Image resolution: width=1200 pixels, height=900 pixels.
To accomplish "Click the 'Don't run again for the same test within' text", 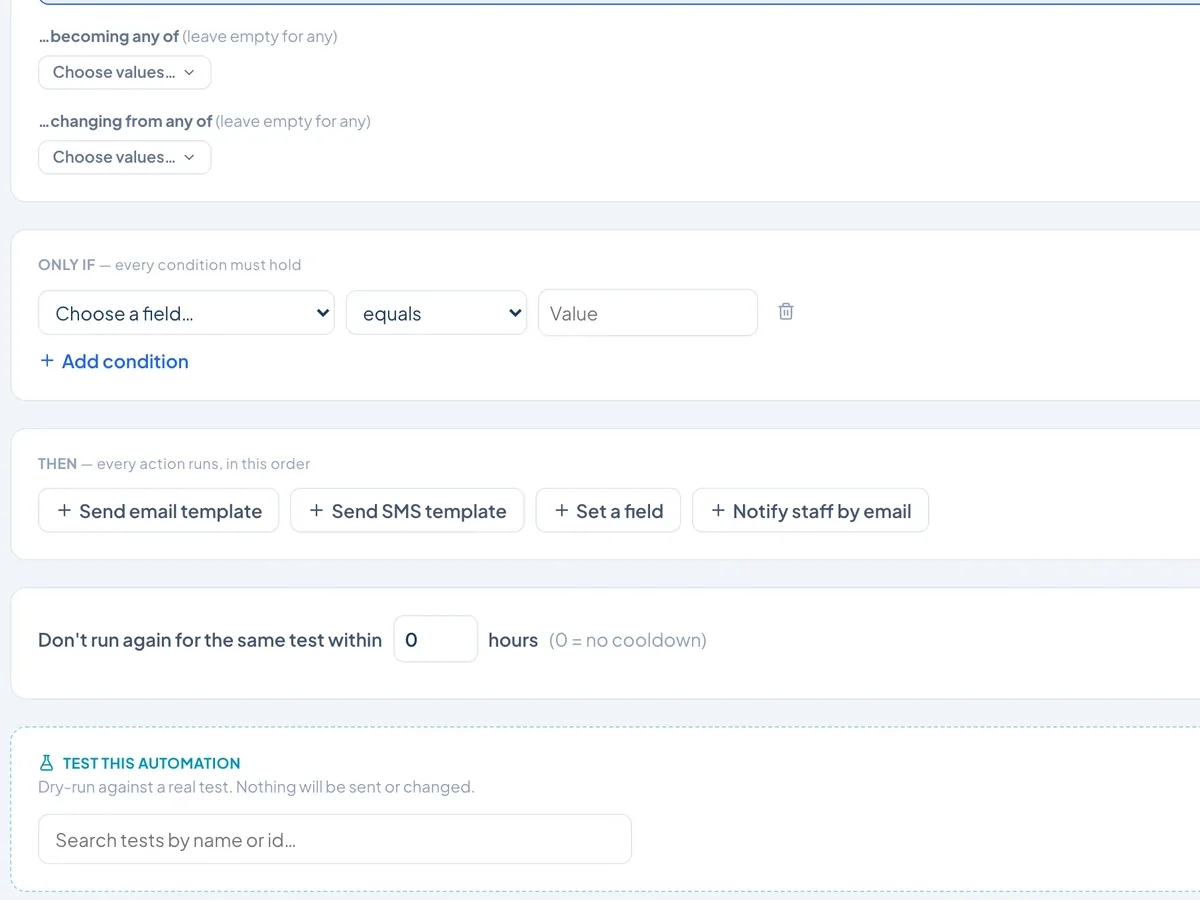I will (x=210, y=640).
